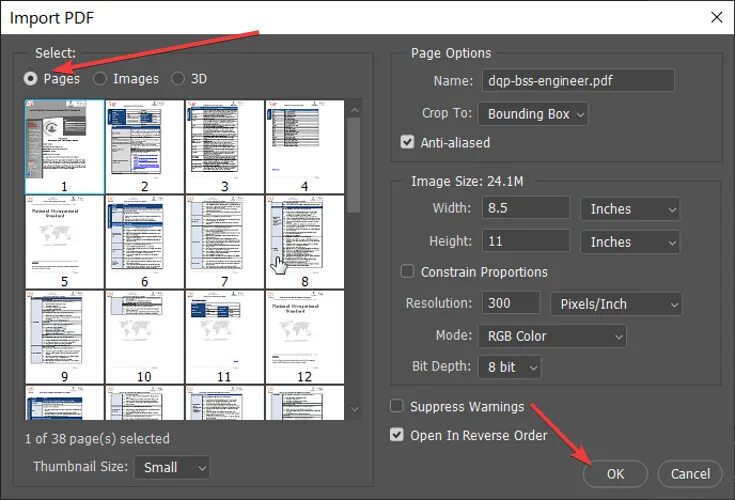Viewport: 735px width, 500px height.
Task: Click the '1 of 38 page(s) selected' text
Action: (x=97, y=439)
